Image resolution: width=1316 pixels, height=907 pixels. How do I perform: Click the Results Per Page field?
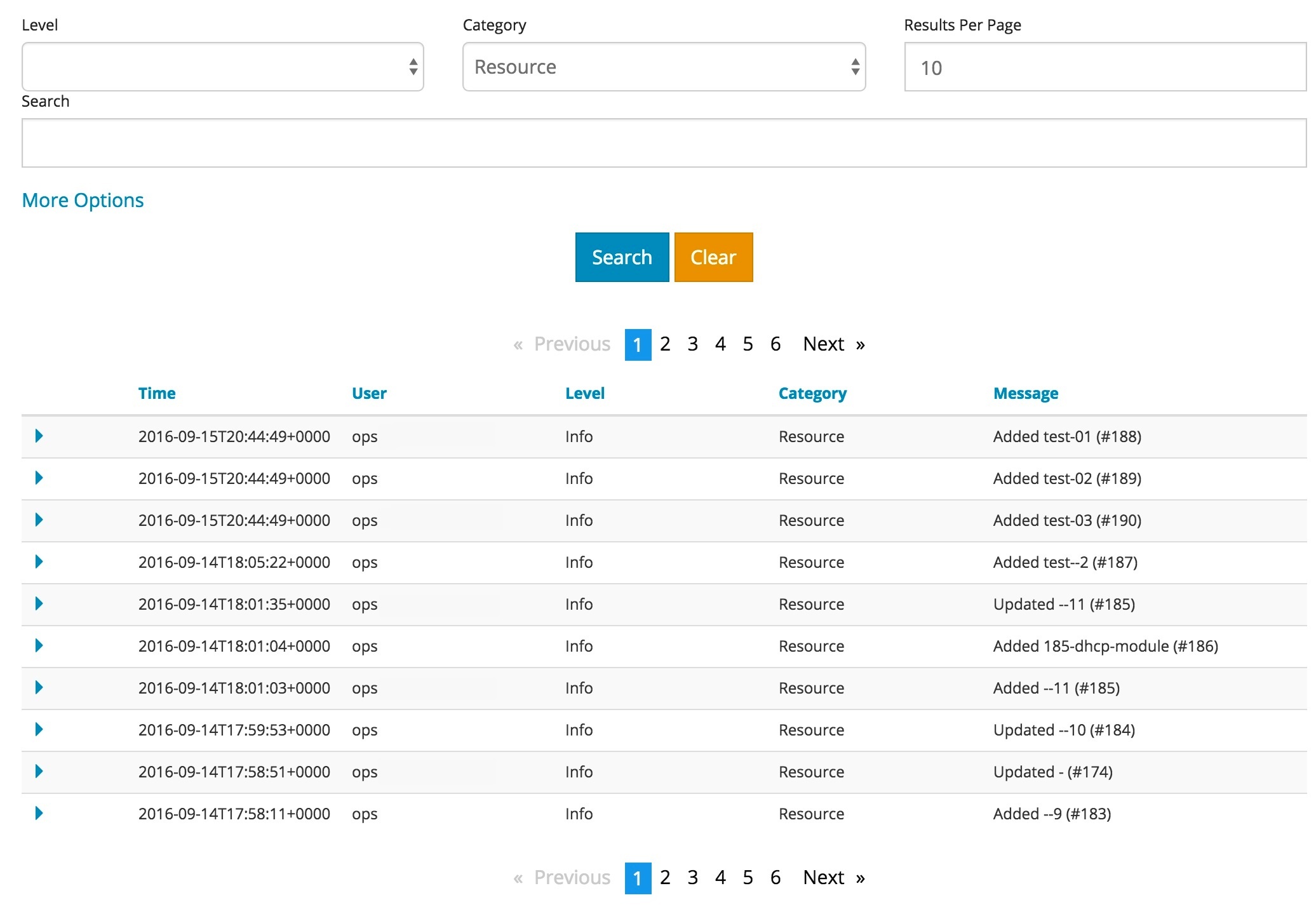tap(1105, 67)
